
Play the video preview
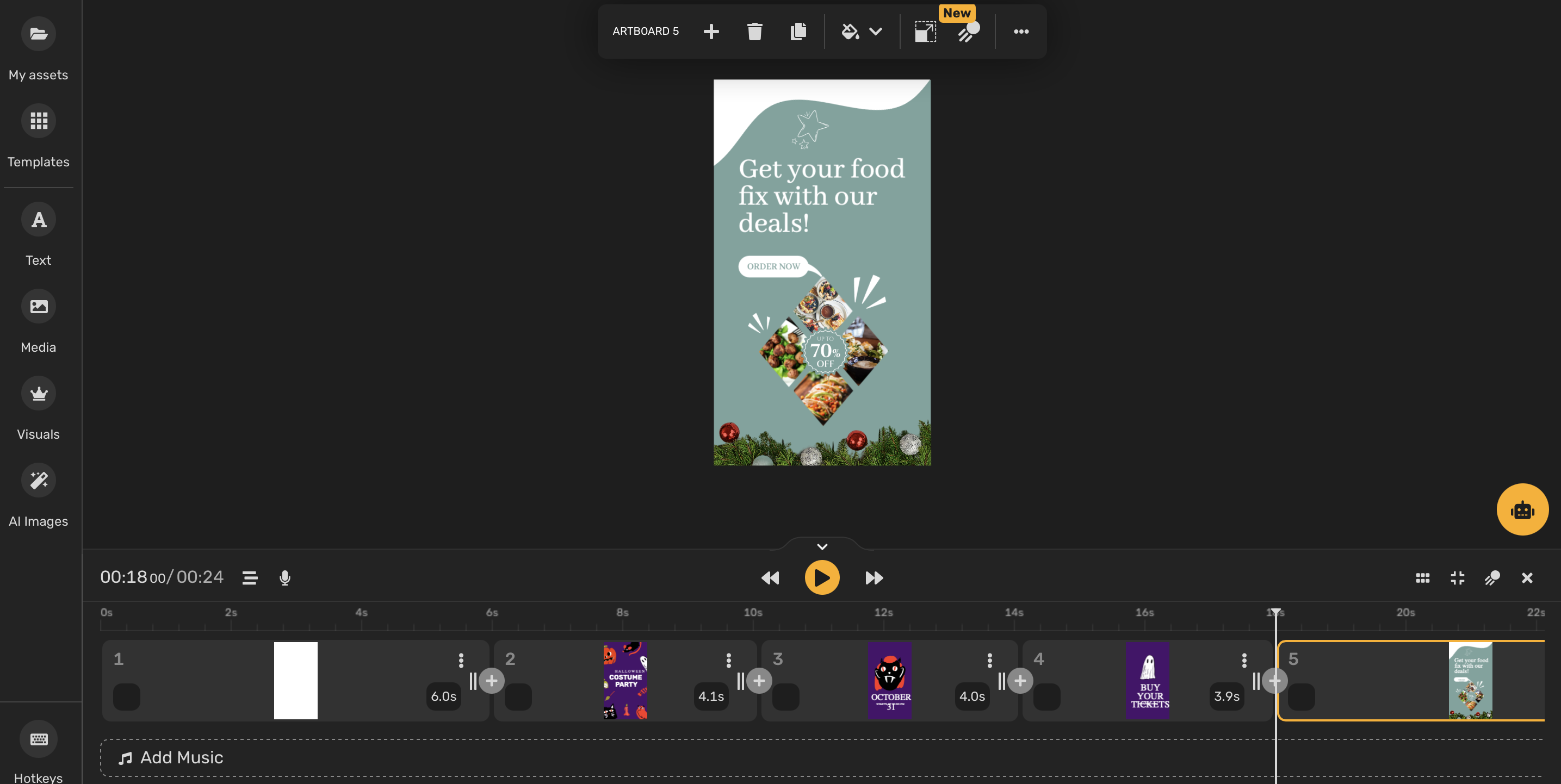click(x=822, y=577)
